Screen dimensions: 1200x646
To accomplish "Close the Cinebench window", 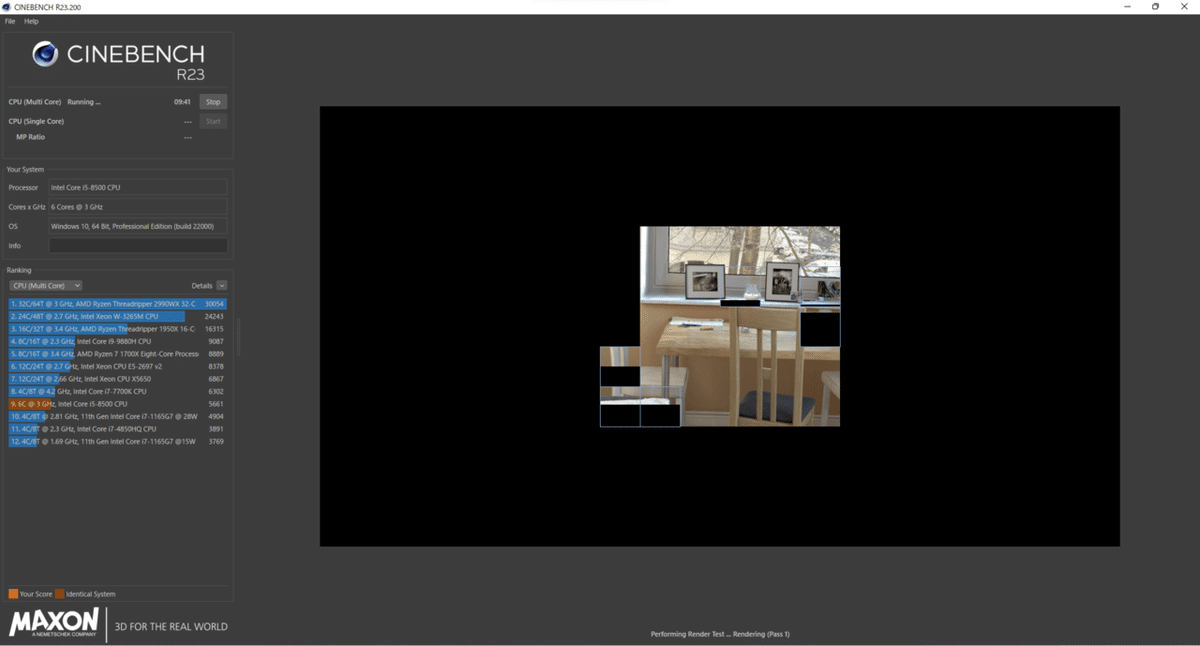I will pos(1183,7).
